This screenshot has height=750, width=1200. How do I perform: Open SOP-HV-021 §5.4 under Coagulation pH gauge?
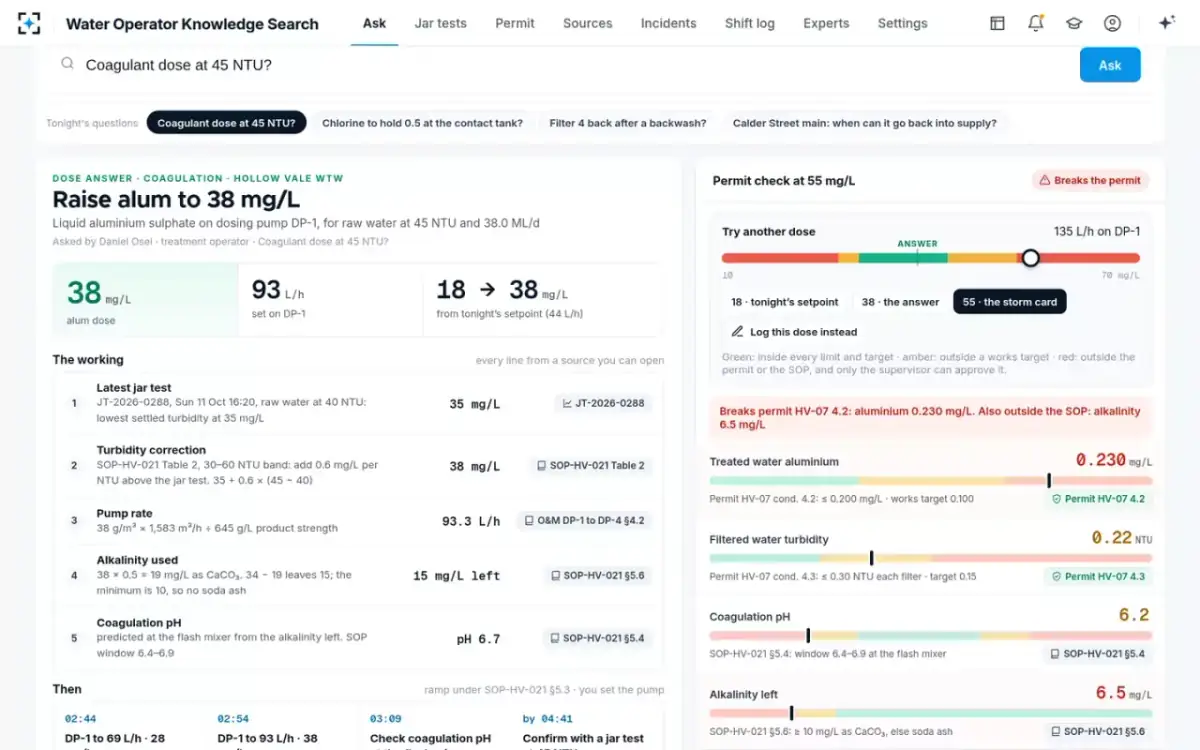point(1097,654)
